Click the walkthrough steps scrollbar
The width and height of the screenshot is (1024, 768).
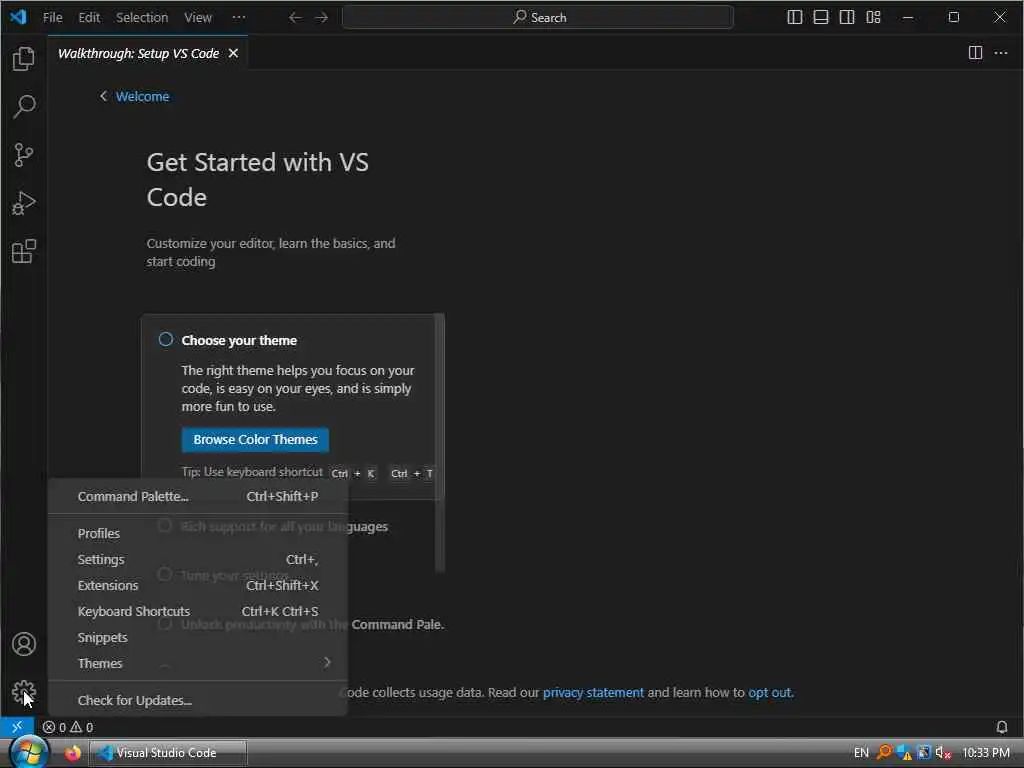pos(440,443)
